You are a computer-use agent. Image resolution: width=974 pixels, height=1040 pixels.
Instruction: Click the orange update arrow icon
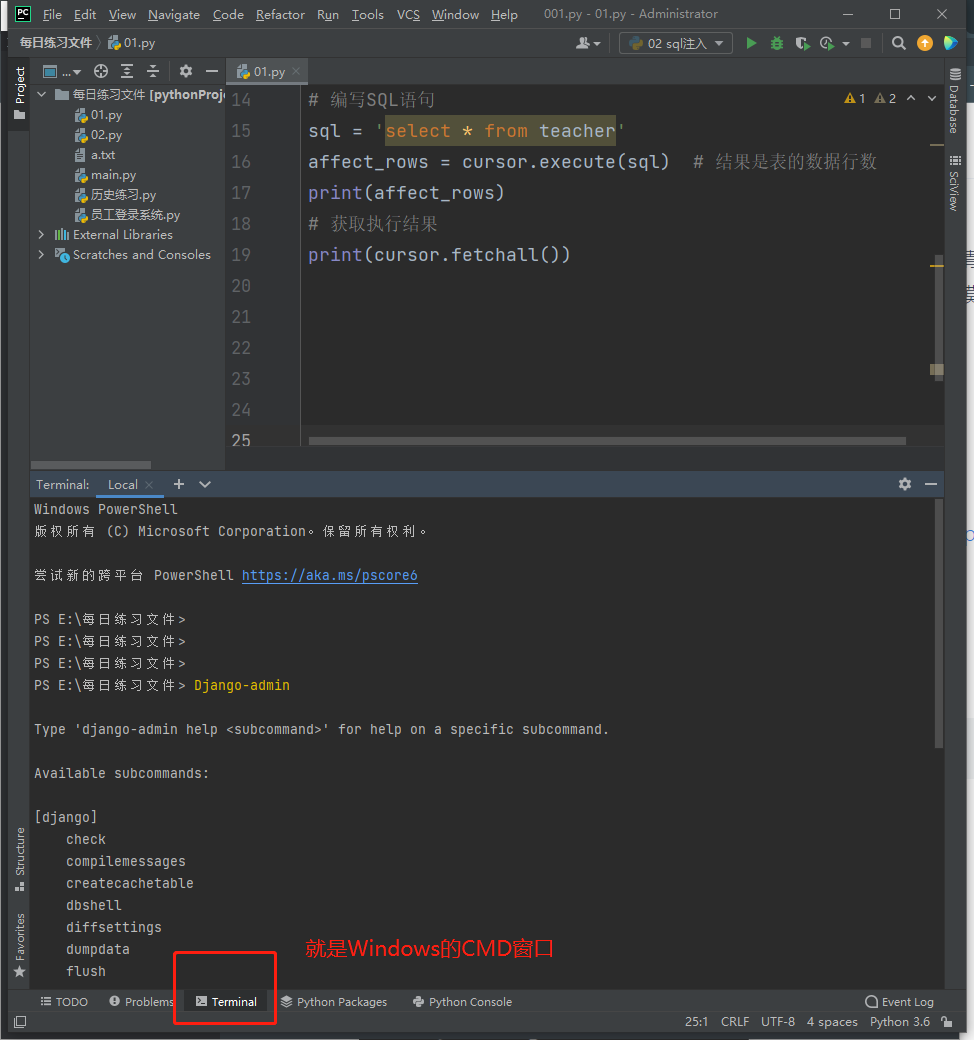924,43
